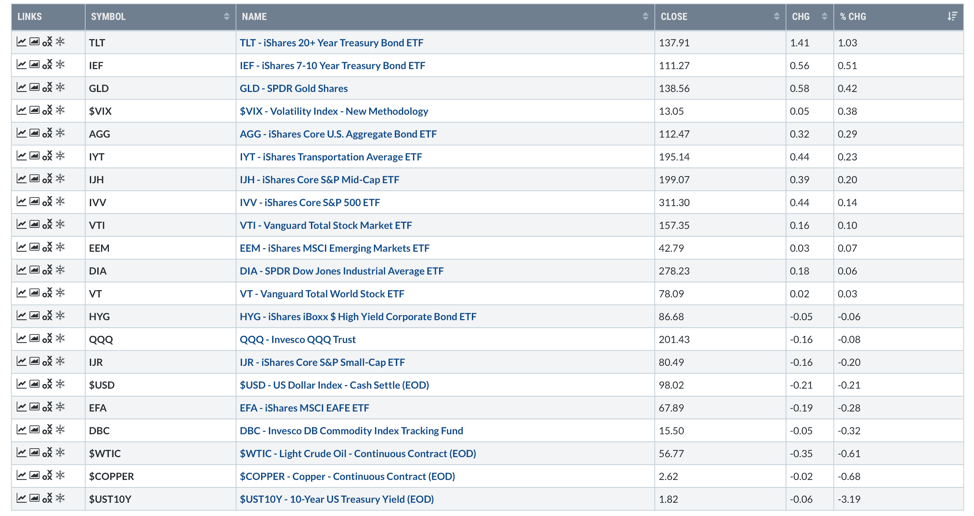Open the IYT iShares Transportation Average ETF link
974x516 pixels.
point(331,156)
